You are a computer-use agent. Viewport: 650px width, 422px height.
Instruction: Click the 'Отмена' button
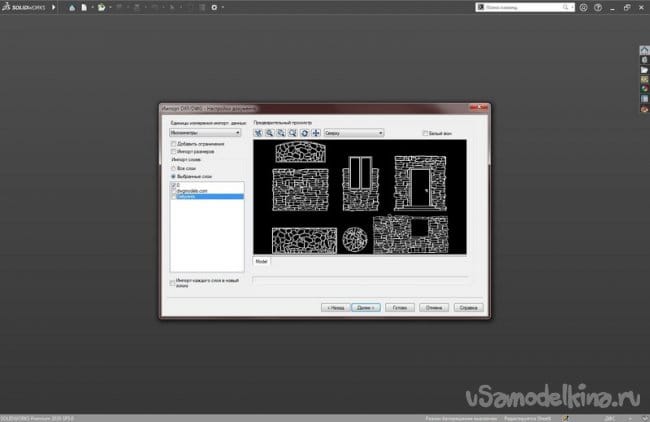pos(432,308)
